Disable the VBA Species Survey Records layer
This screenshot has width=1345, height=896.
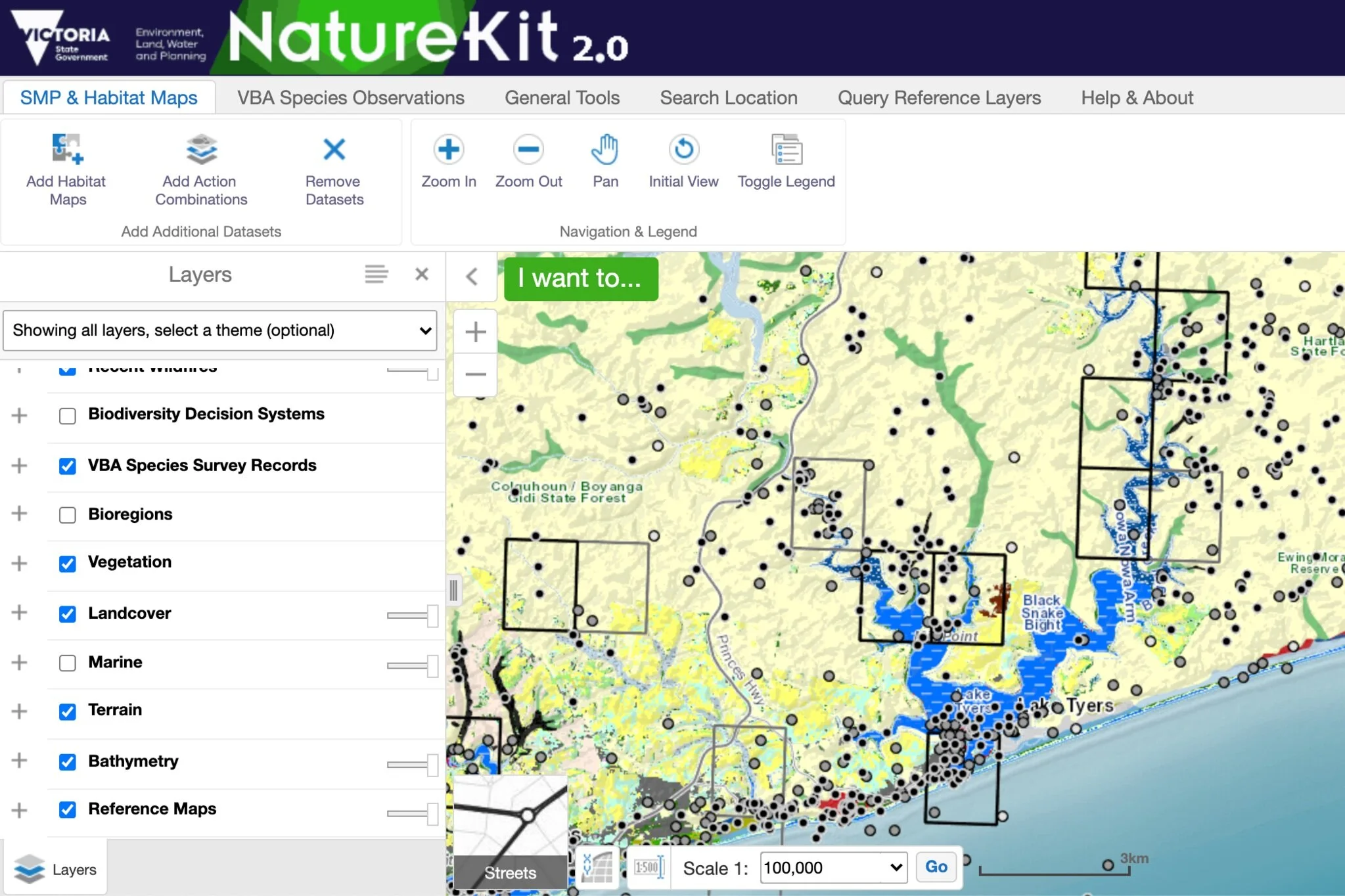pos(67,466)
